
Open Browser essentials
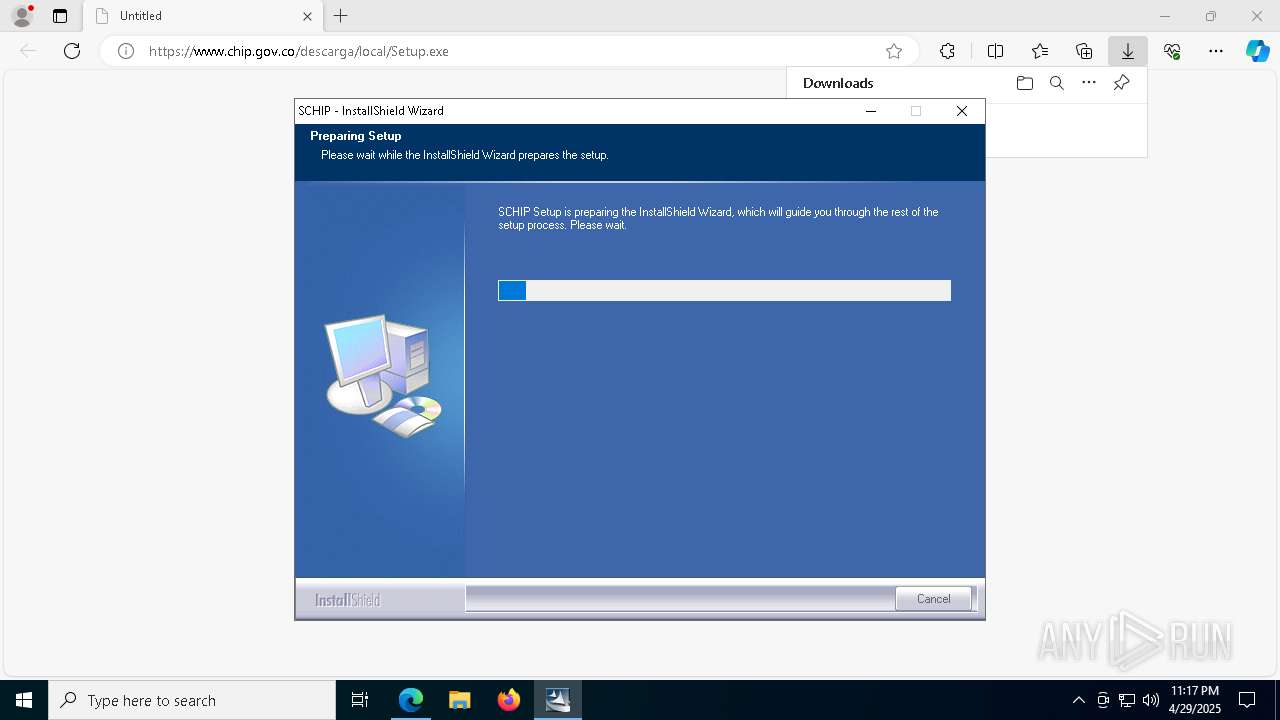click(1172, 51)
